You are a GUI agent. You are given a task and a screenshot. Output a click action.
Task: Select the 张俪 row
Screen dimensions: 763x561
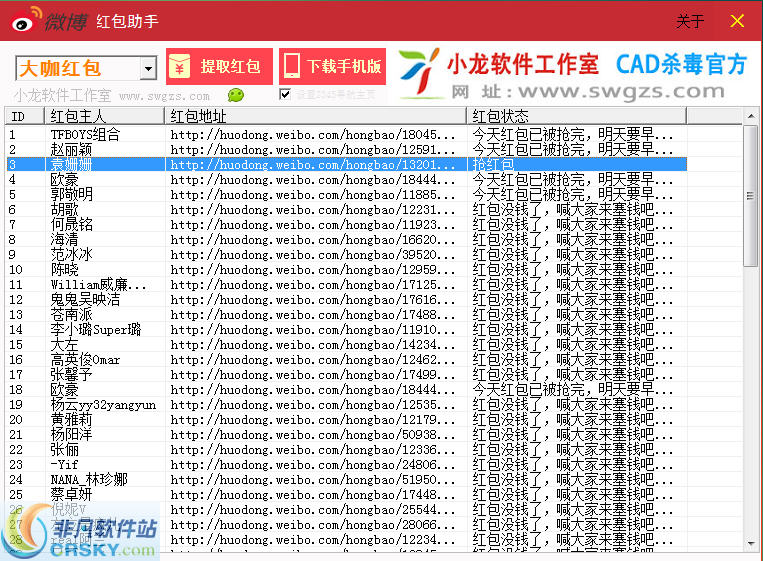pos(346,450)
